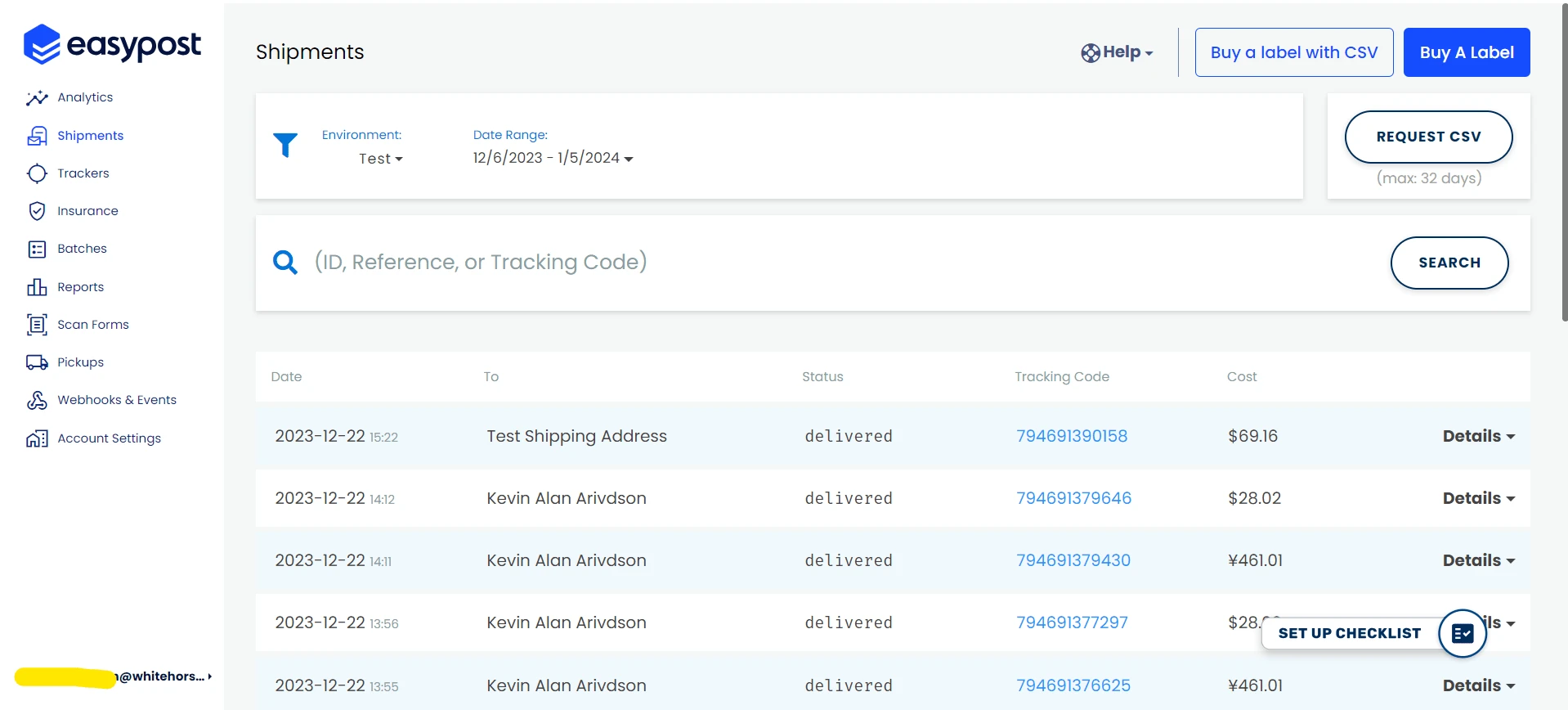This screenshot has height=710, width=1568.
Task: Click the Buy A Label button
Action: (1467, 52)
